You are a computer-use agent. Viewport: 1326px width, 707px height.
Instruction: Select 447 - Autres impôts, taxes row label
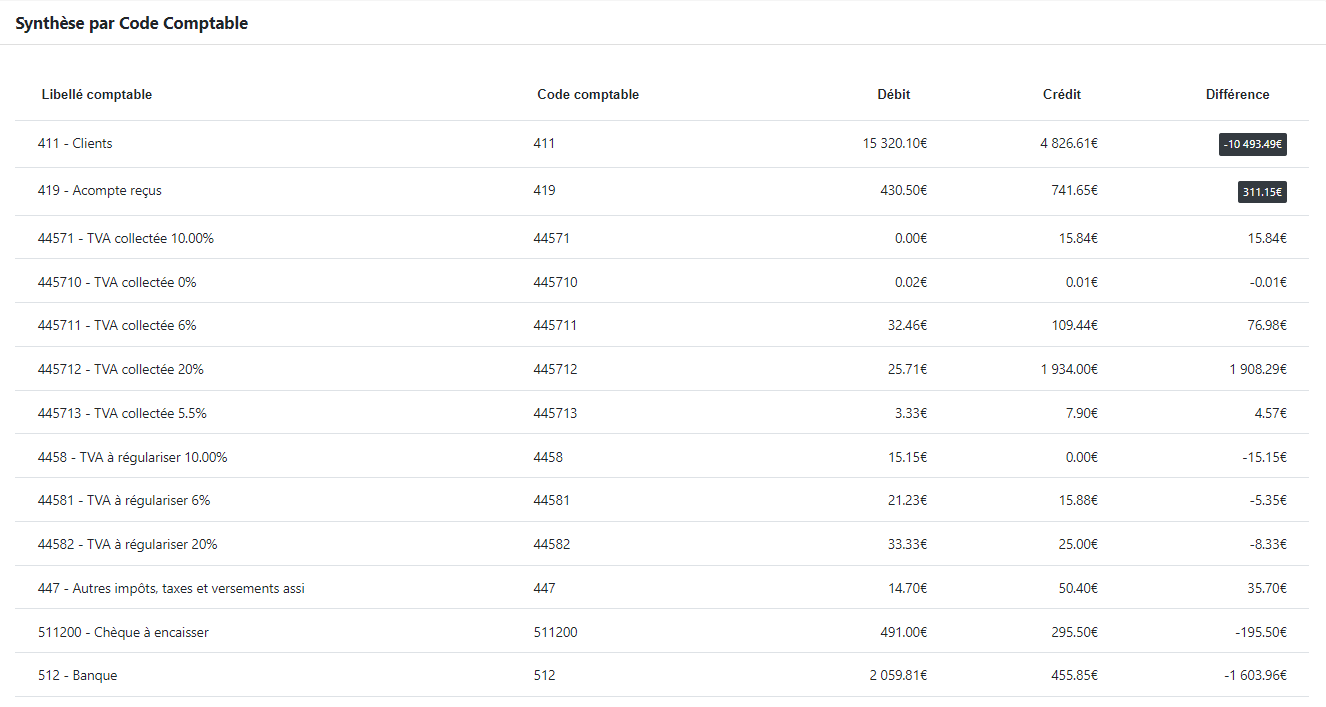[171, 589]
